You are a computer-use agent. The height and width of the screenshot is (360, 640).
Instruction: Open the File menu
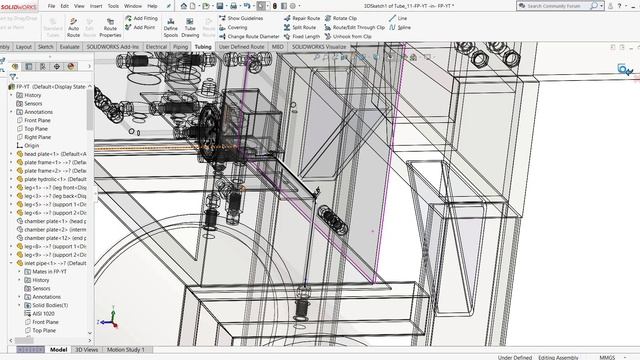tap(51, 6)
